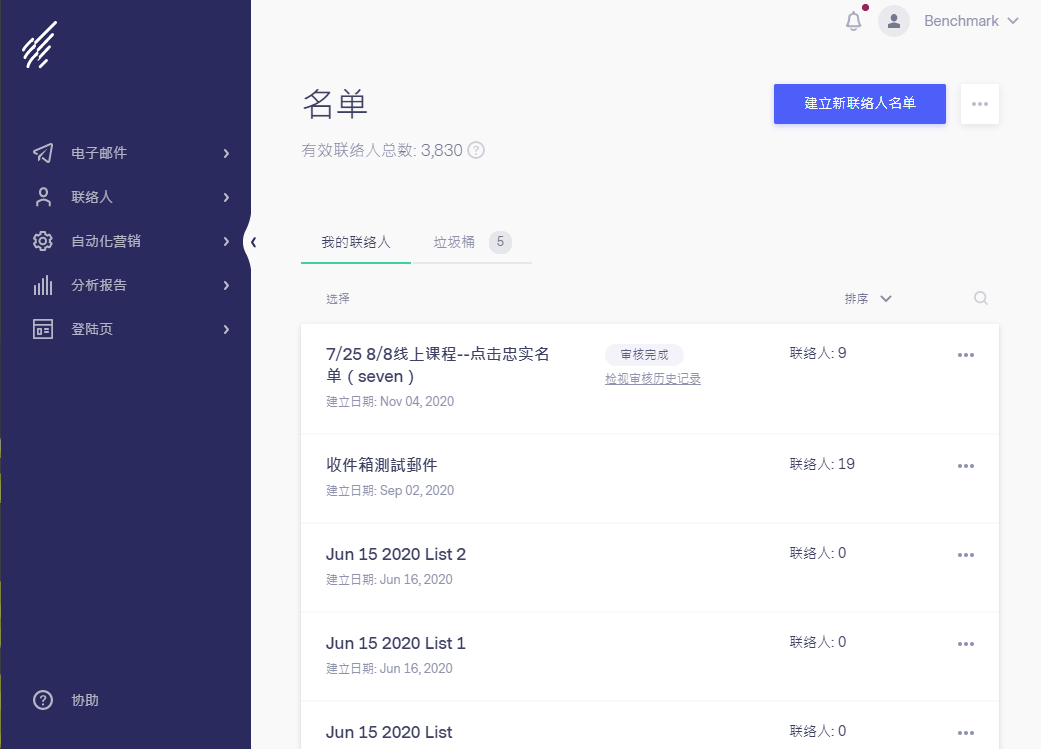This screenshot has width=1041, height=749.
Task: Click the 协助 question mark icon
Action: click(43, 700)
